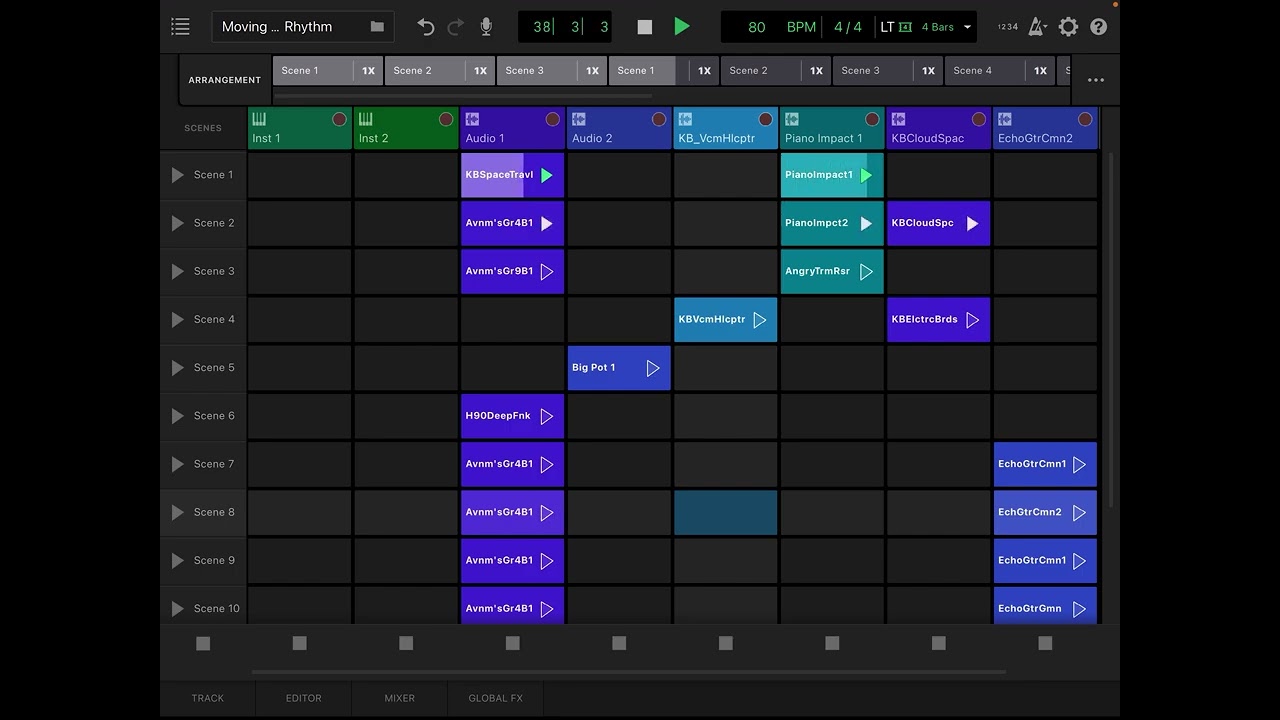Open the 4 Bars quantize dropdown
The height and width of the screenshot is (720, 1280).
(946, 27)
